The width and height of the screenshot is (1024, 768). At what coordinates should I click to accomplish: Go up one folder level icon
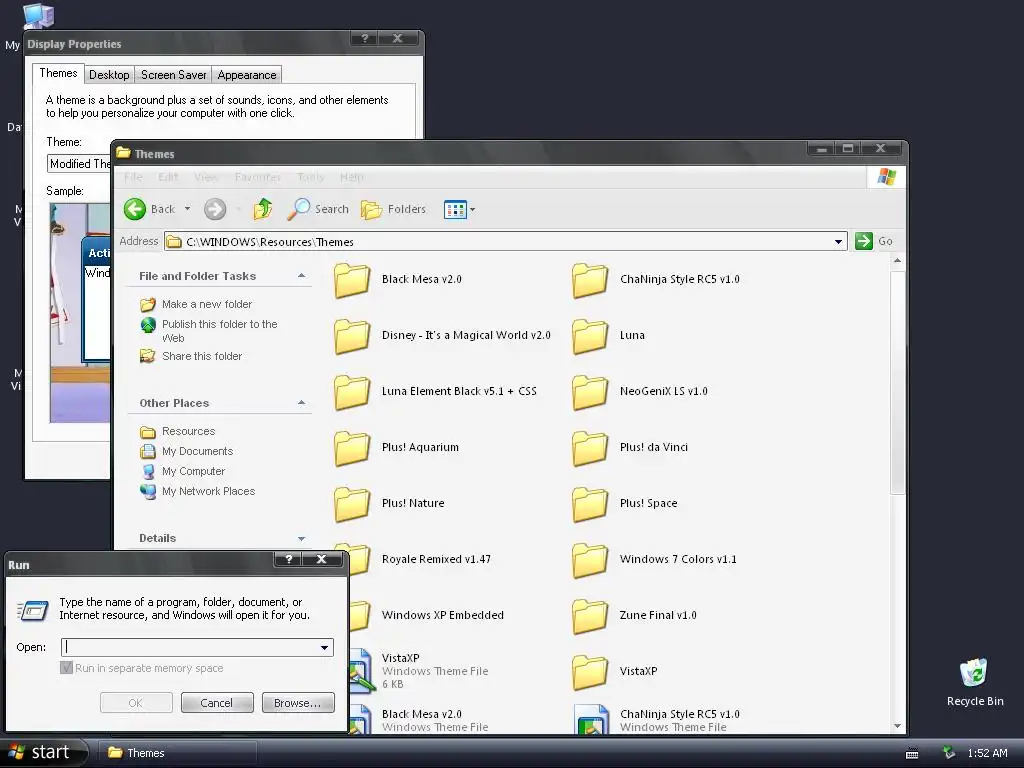263,209
